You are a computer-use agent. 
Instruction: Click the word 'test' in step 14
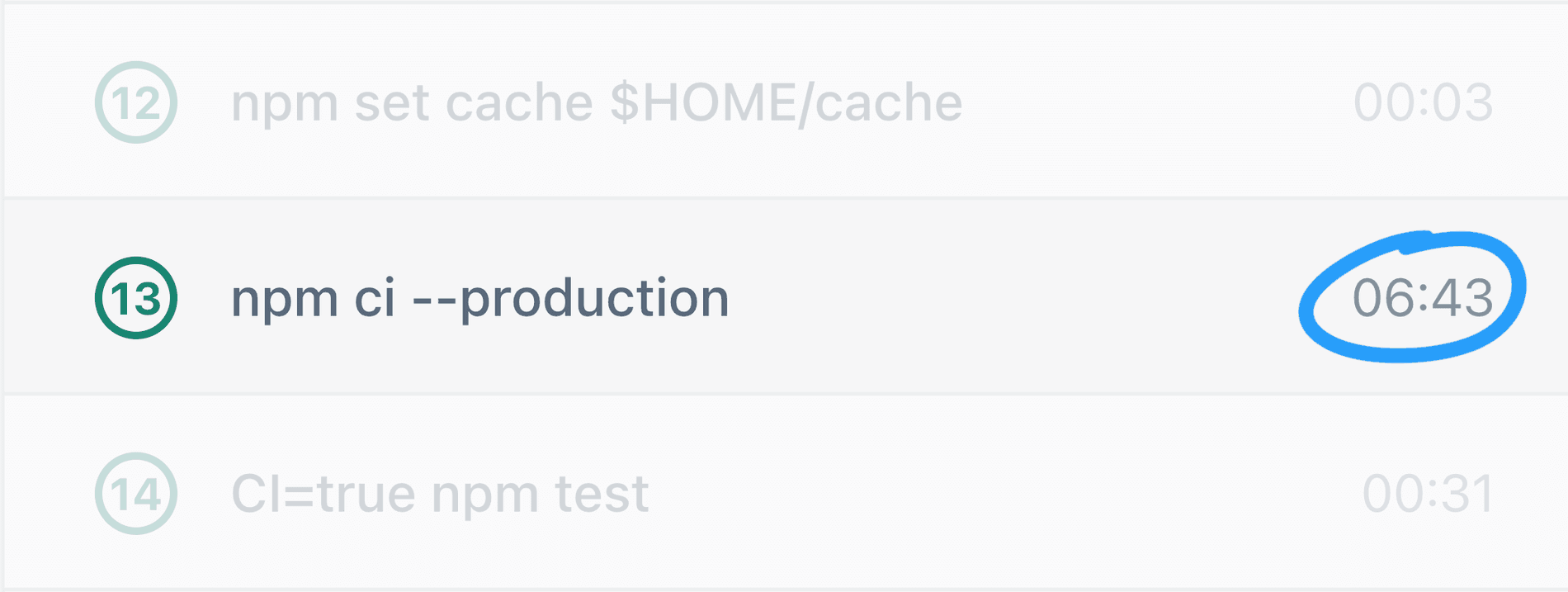[602, 494]
